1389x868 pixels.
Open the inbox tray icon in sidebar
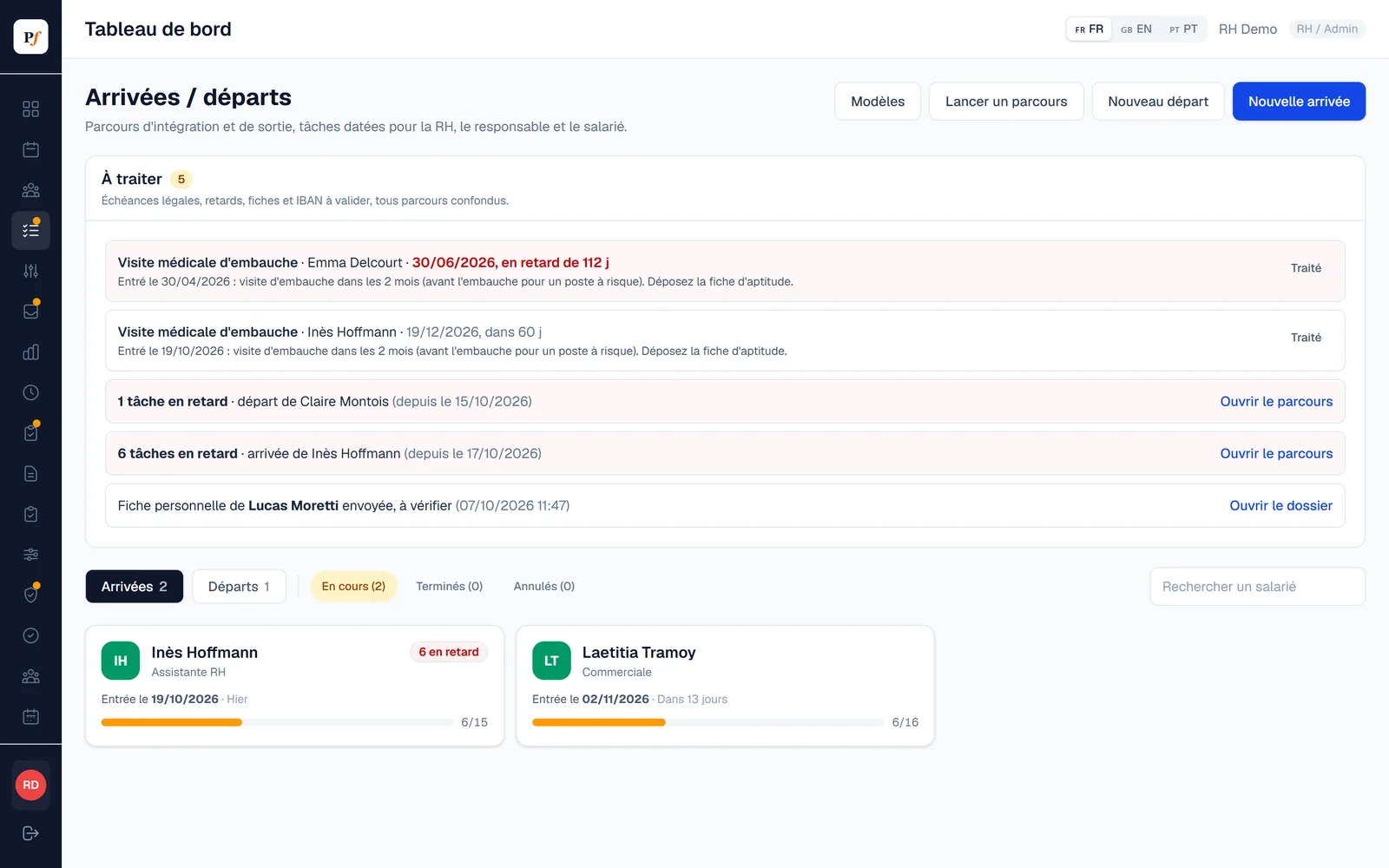(30, 311)
